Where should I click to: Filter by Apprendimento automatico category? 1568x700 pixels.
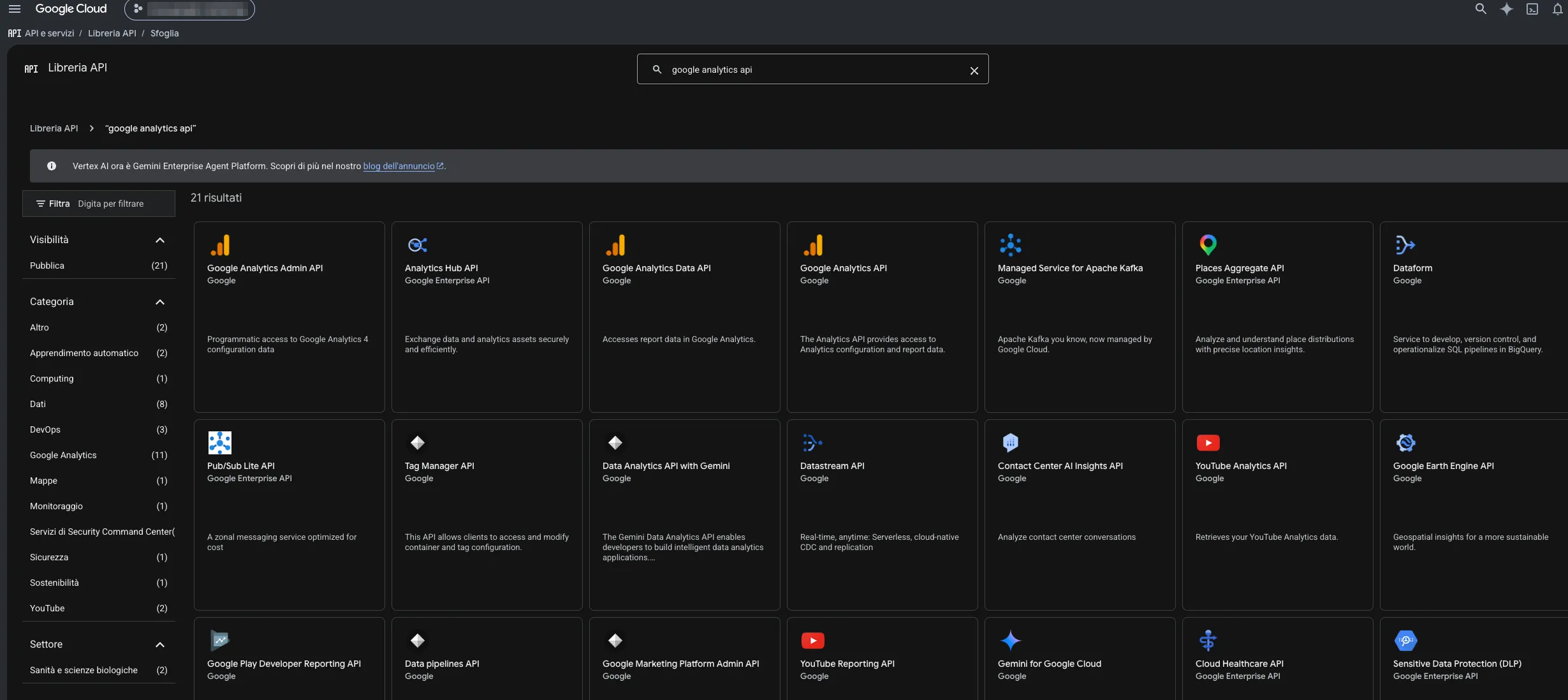point(99,353)
